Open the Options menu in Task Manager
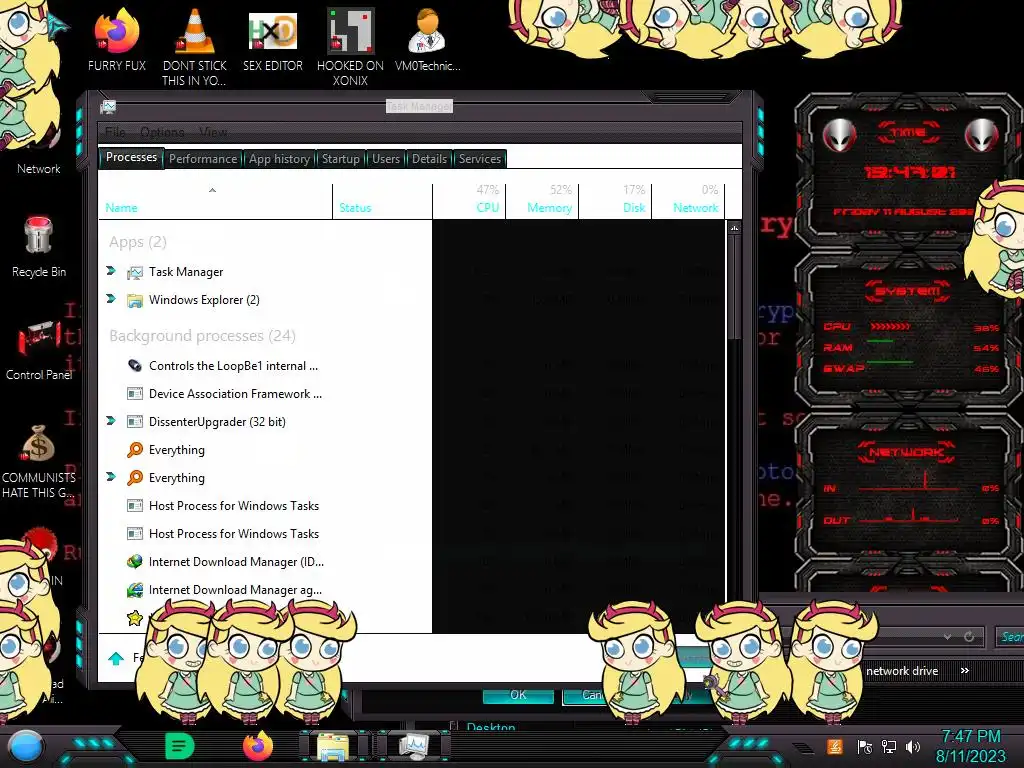The image size is (1024, 768). coord(162,133)
